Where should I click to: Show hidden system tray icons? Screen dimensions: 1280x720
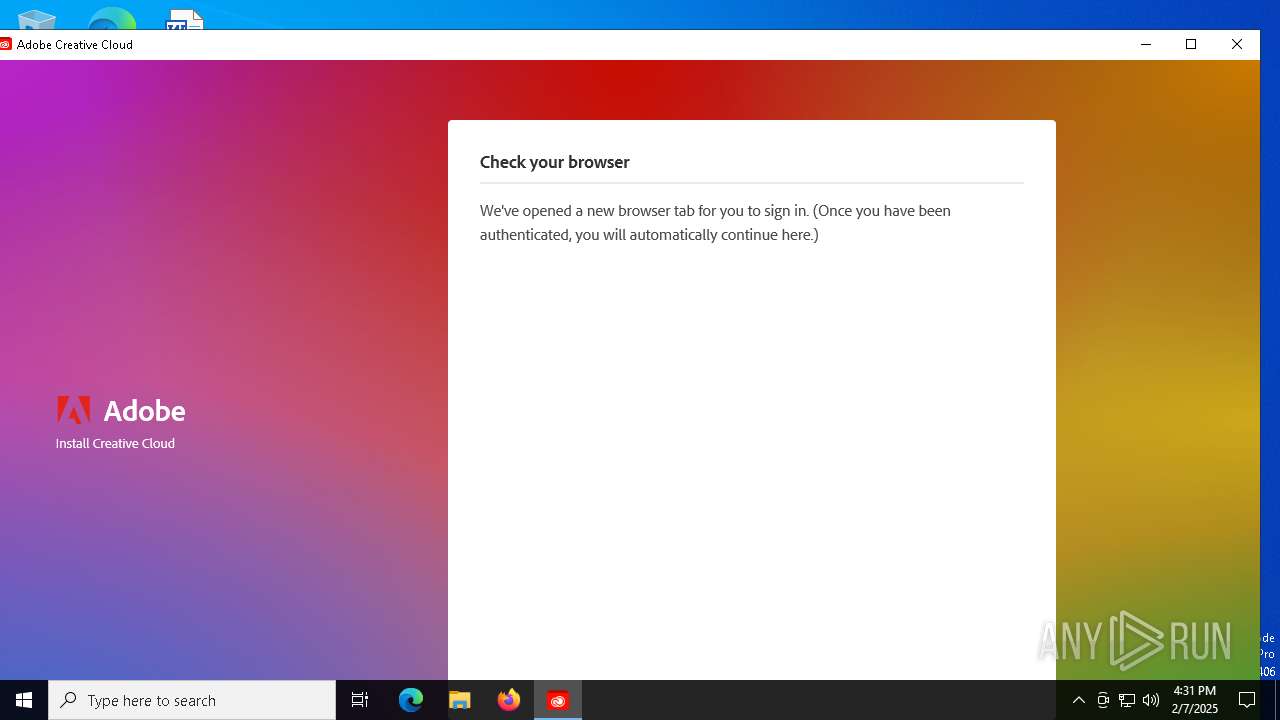point(1078,700)
